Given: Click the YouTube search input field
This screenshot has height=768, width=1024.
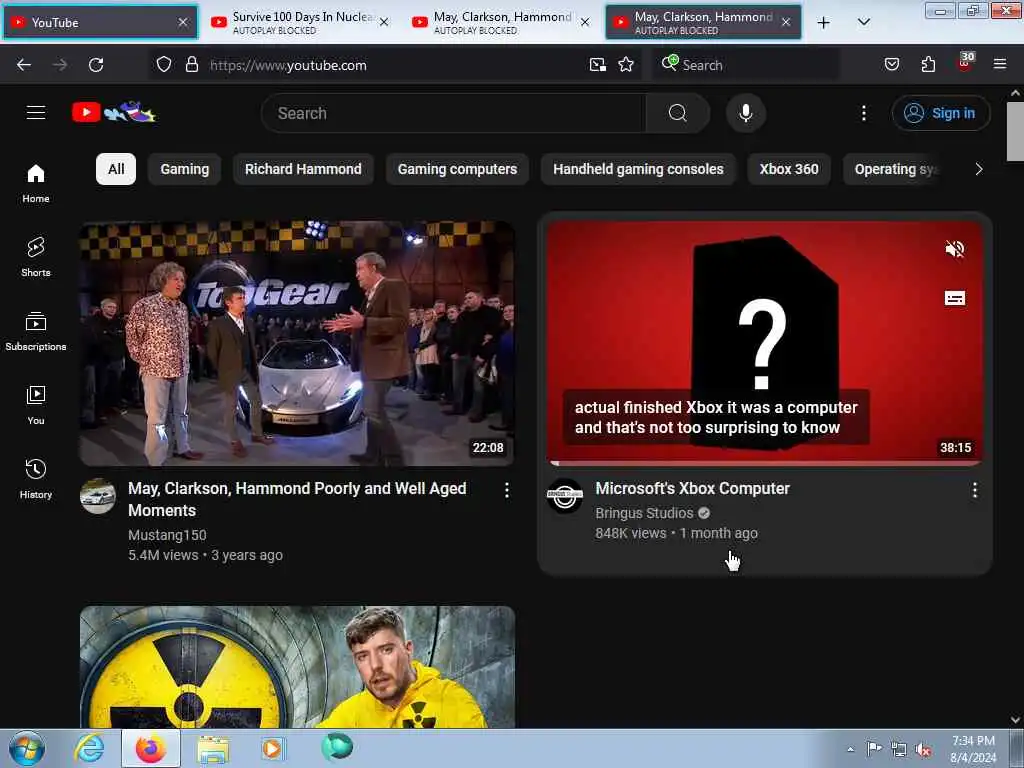Looking at the screenshot, I should pyautogui.click(x=453, y=113).
